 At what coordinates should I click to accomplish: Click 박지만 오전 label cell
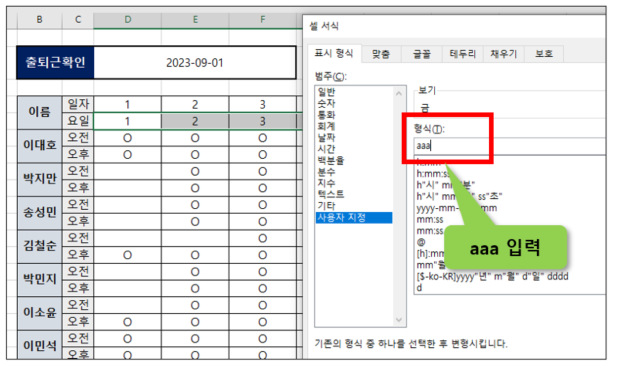tap(78, 171)
